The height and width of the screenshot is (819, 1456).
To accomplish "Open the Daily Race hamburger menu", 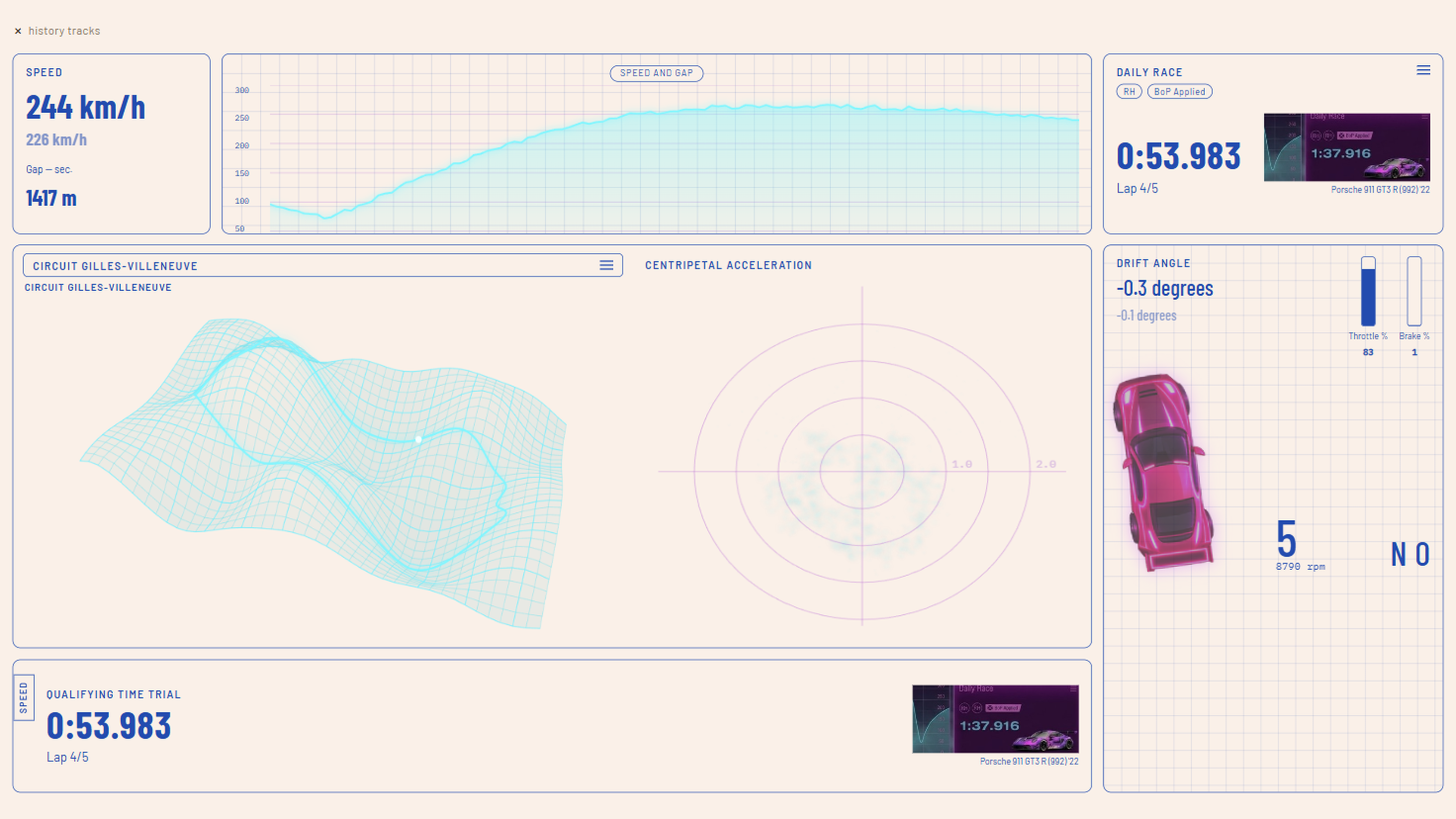I will click(1423, 70).
